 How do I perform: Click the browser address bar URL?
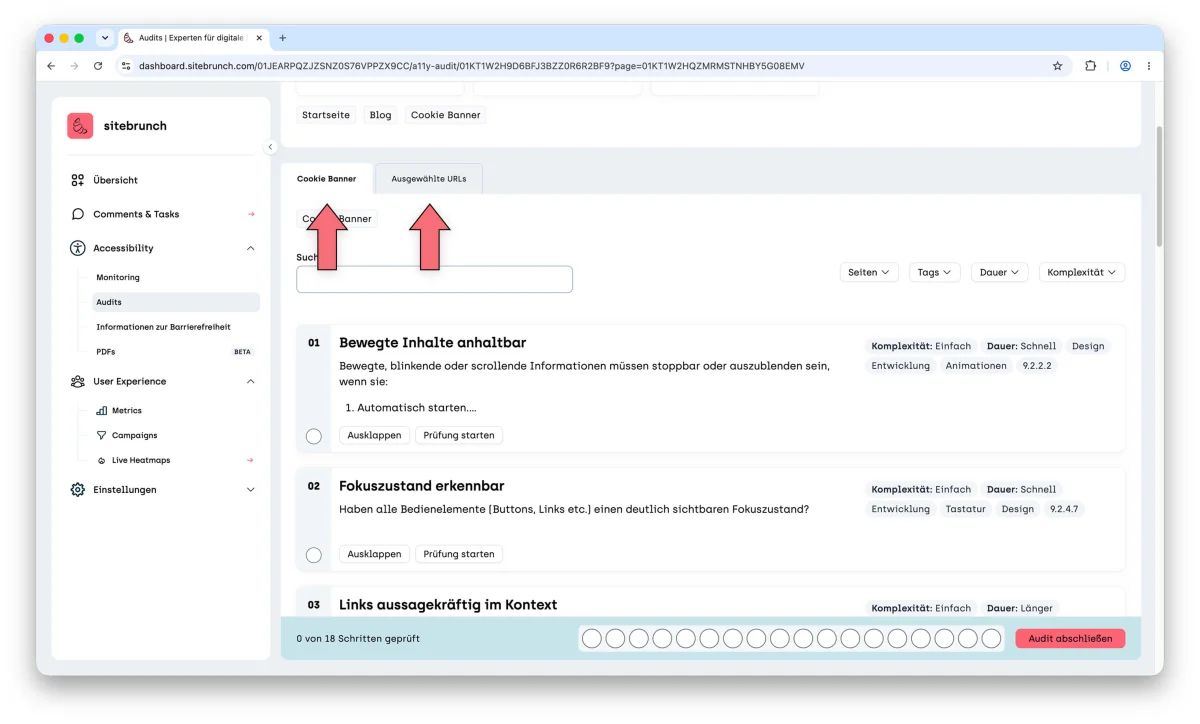pos(470,66)
